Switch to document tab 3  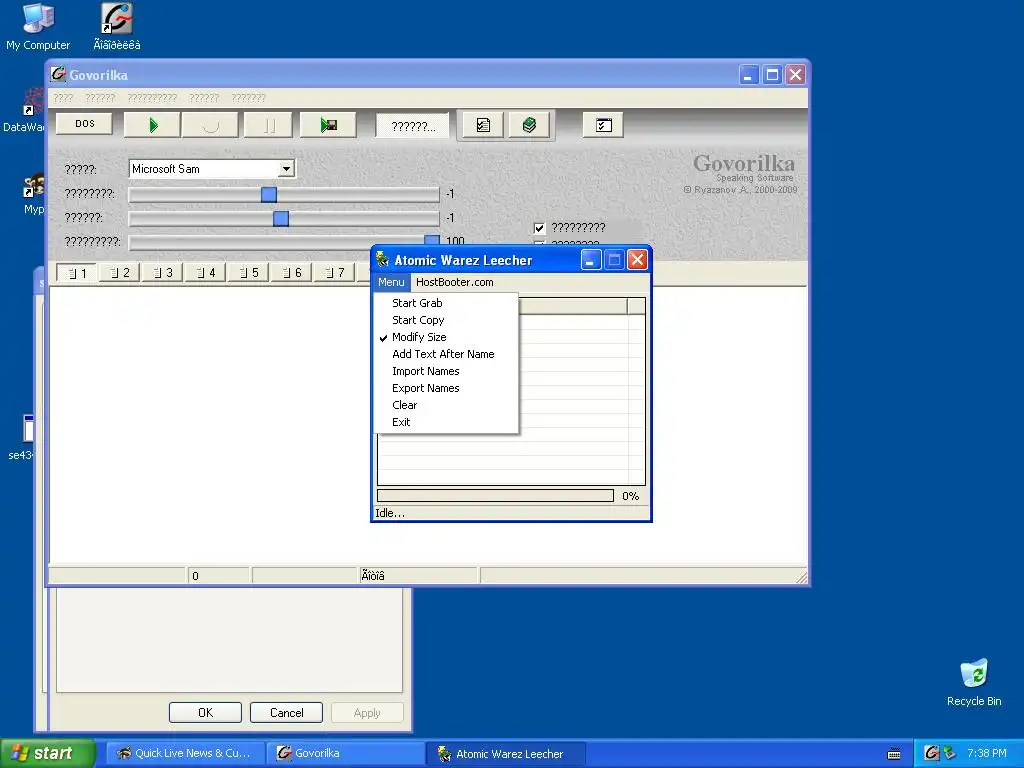[x=163, y=272]
